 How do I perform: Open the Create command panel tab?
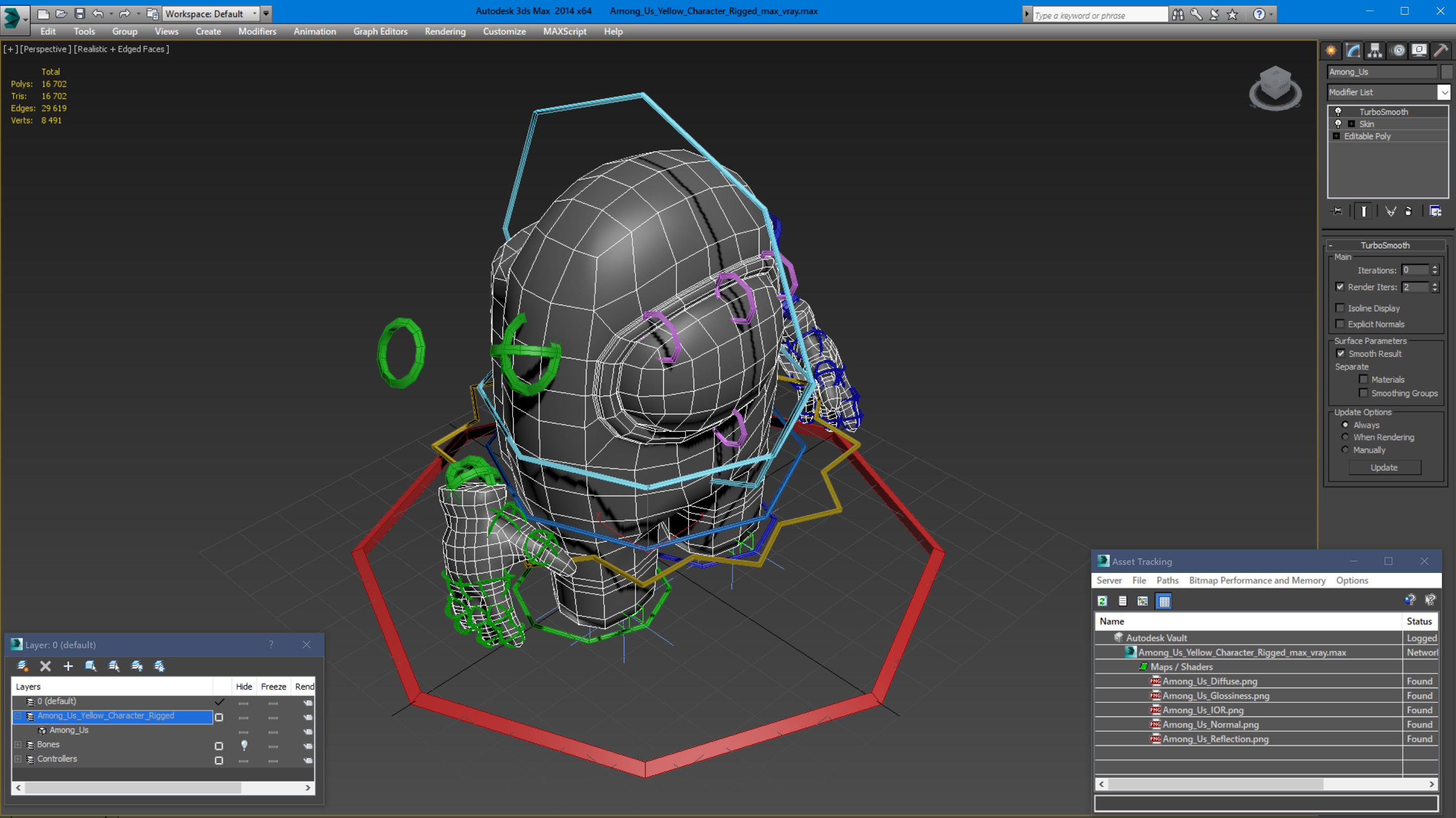pyautogui.click(x=1331, y=51)
